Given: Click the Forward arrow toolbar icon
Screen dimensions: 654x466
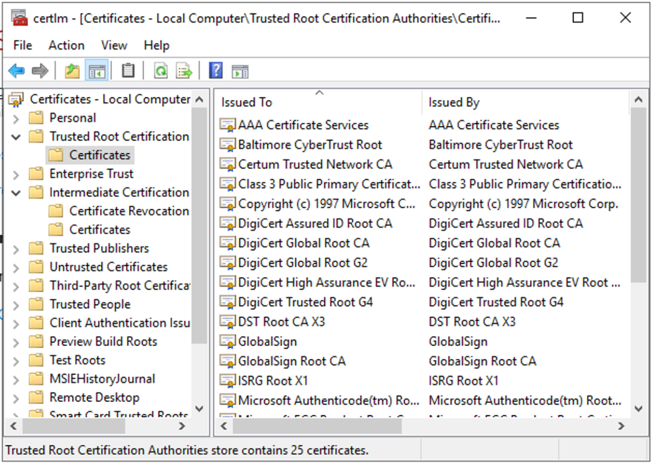Looking at the screenshot, I should [x=40, y=71].
